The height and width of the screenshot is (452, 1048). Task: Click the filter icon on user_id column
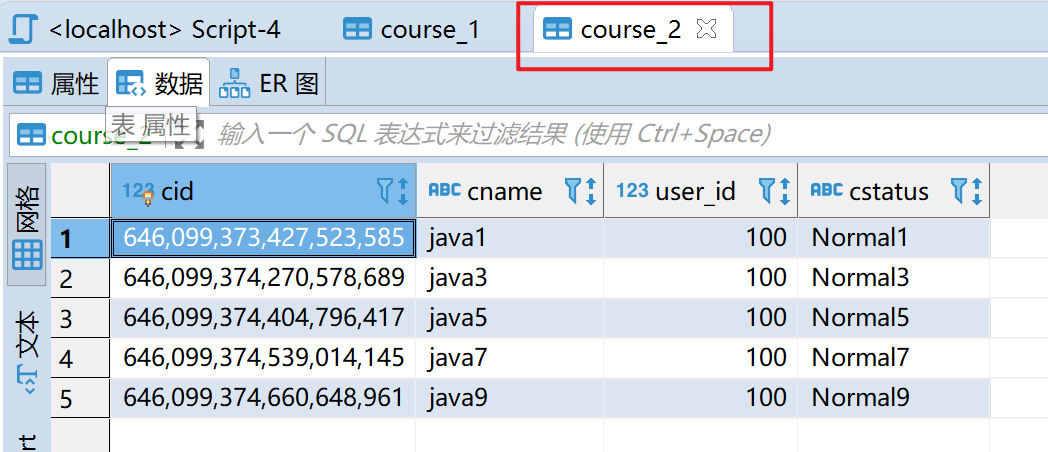[x=767, y=190]
